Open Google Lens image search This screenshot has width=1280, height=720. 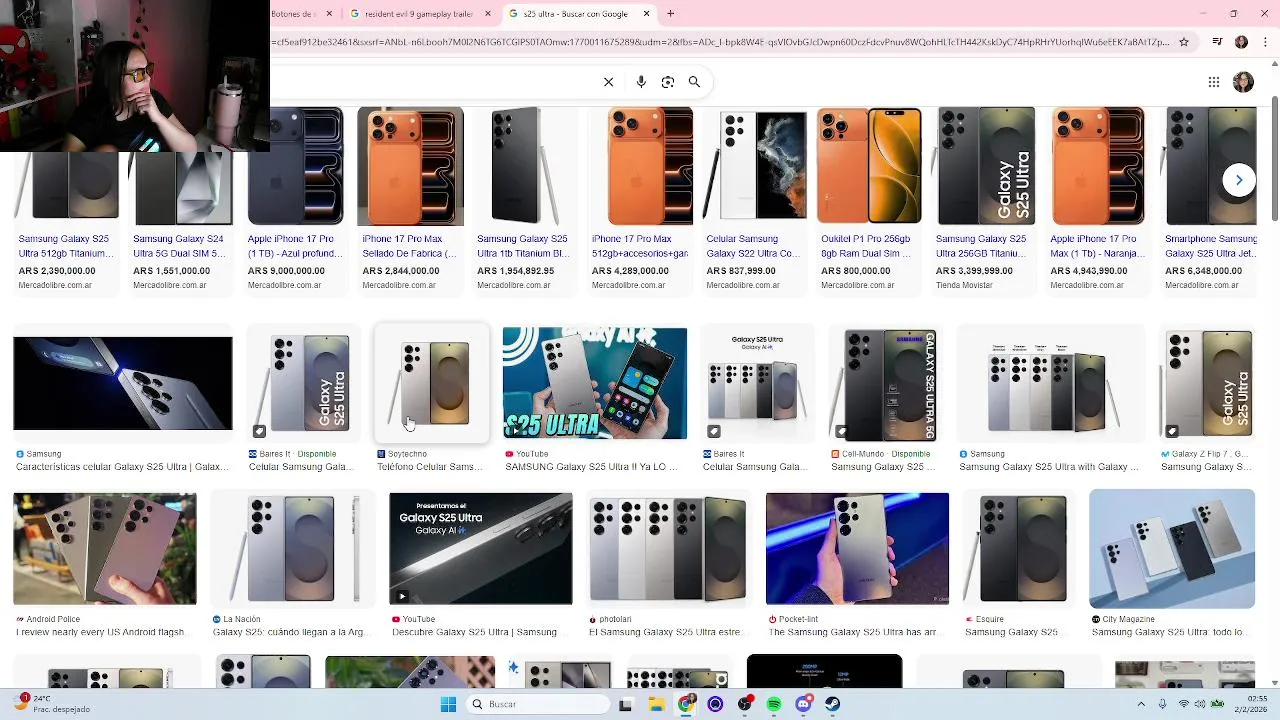tap(668, 82)
